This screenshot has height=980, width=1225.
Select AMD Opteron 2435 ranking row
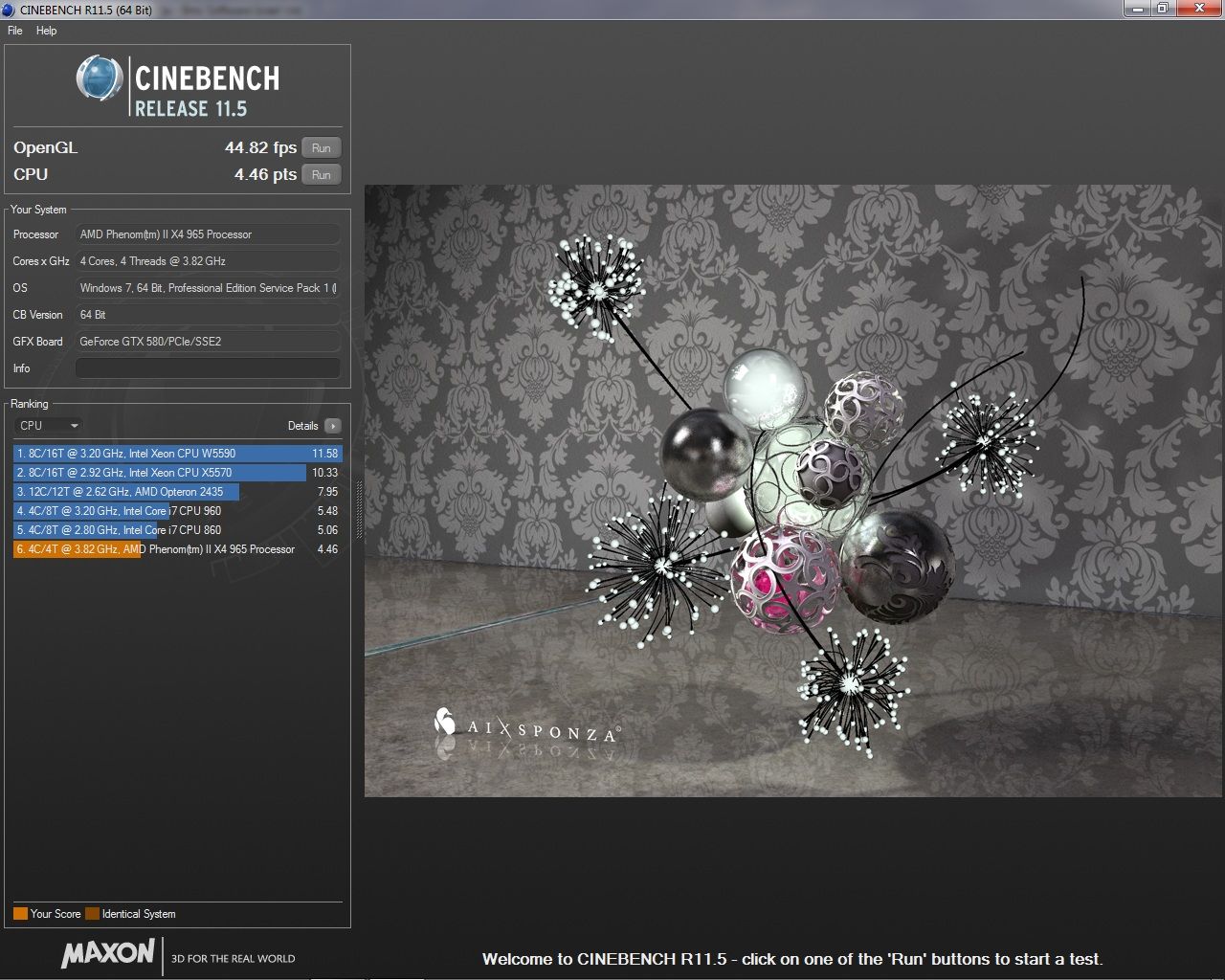tap(178, 492)
